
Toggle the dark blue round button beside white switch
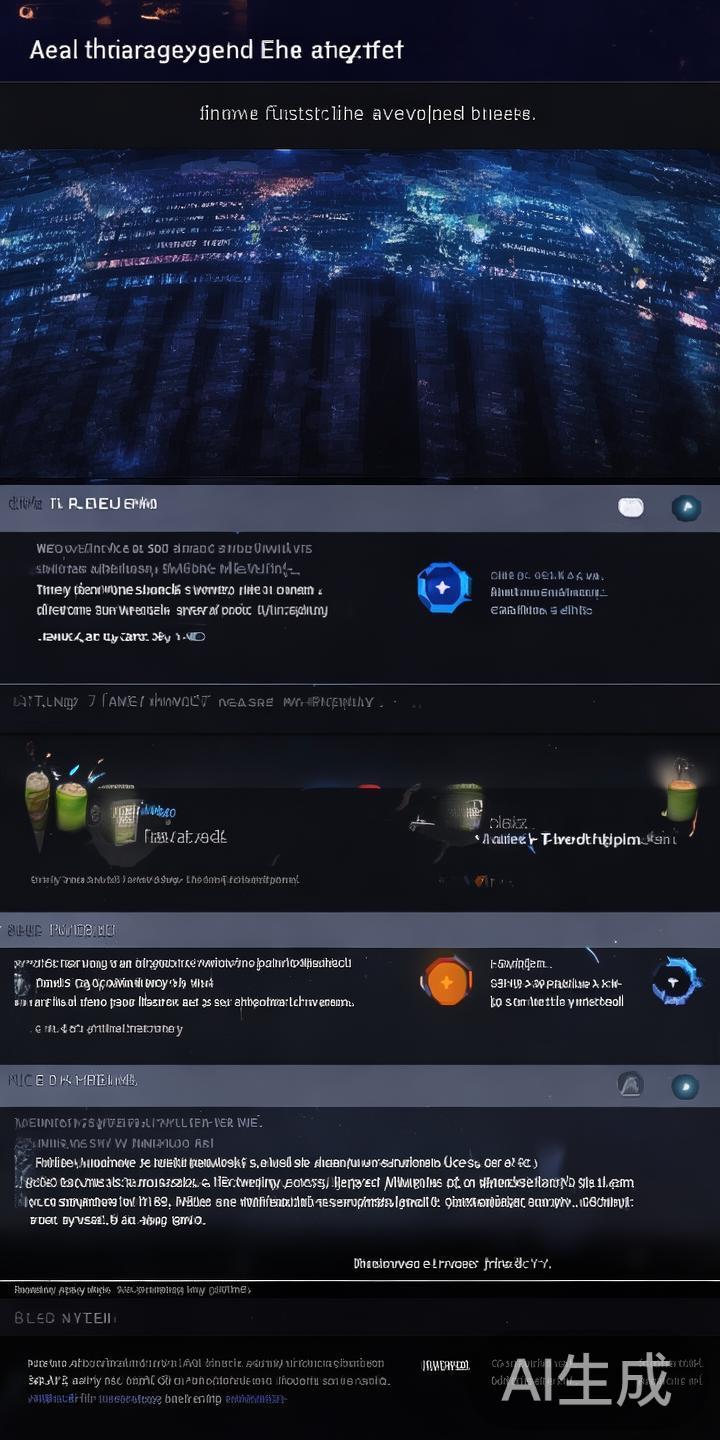(x=686, y=507)
